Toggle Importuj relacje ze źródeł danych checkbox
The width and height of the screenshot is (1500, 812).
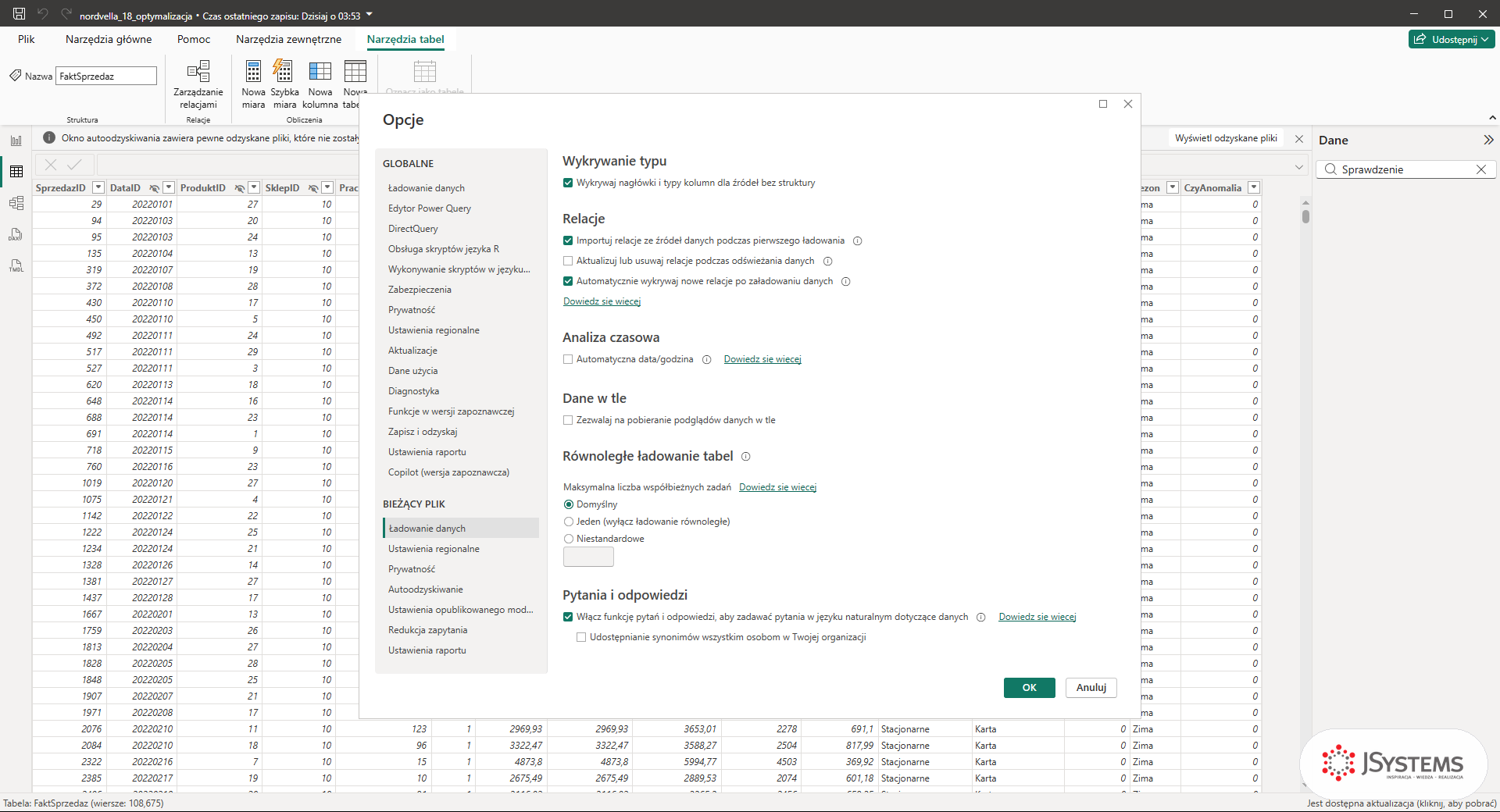click(568, 241)
